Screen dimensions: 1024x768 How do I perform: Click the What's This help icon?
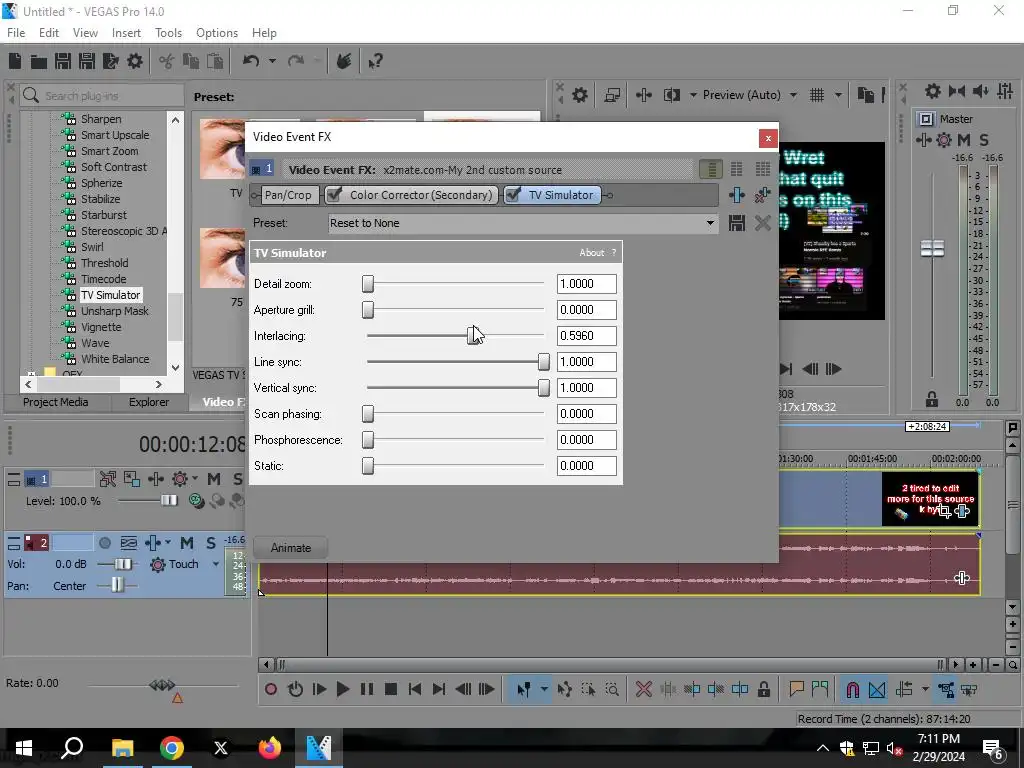(375, 61)
